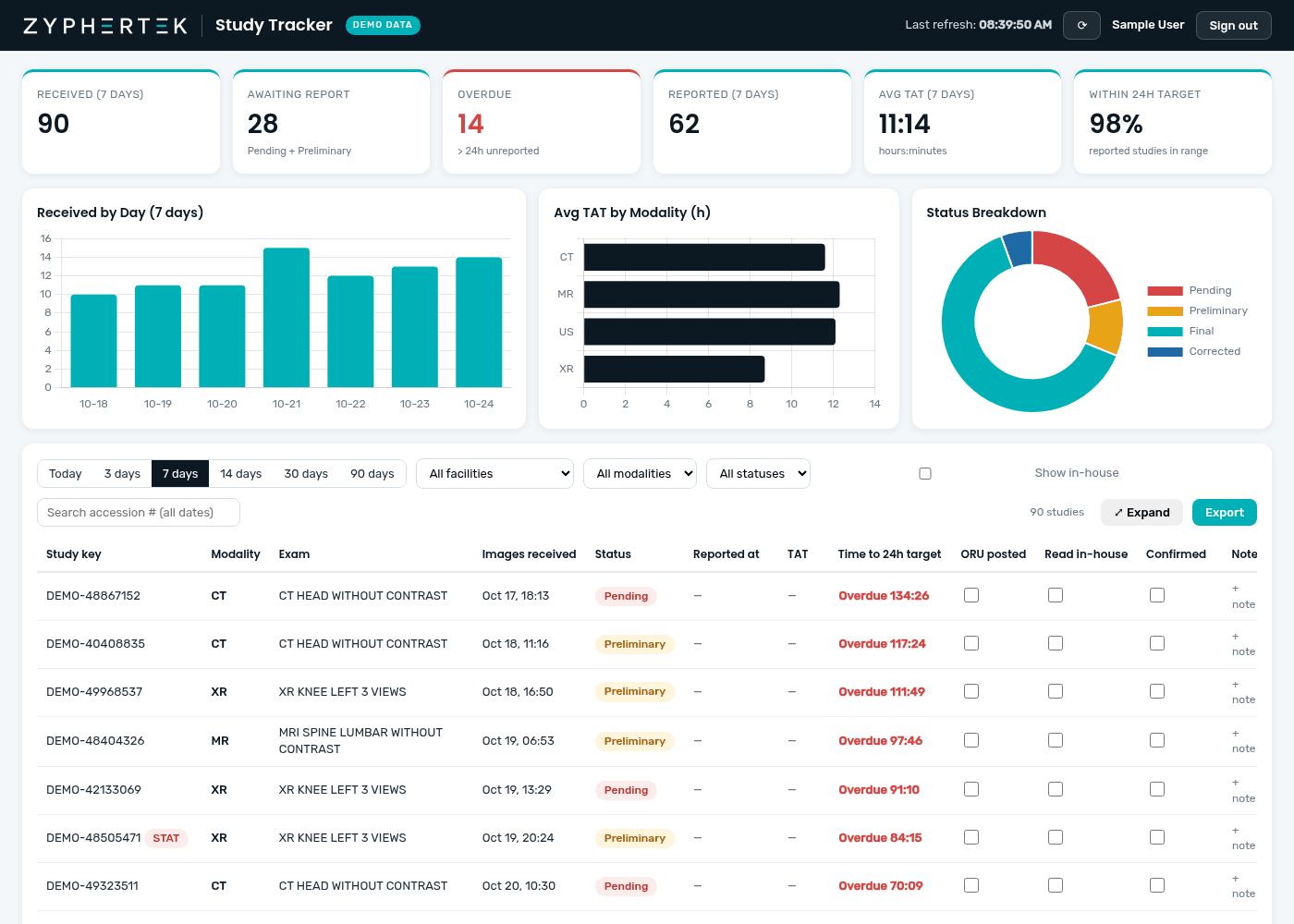Select the Today range tab
This screenshot has width=1294, height=924.
66,474
